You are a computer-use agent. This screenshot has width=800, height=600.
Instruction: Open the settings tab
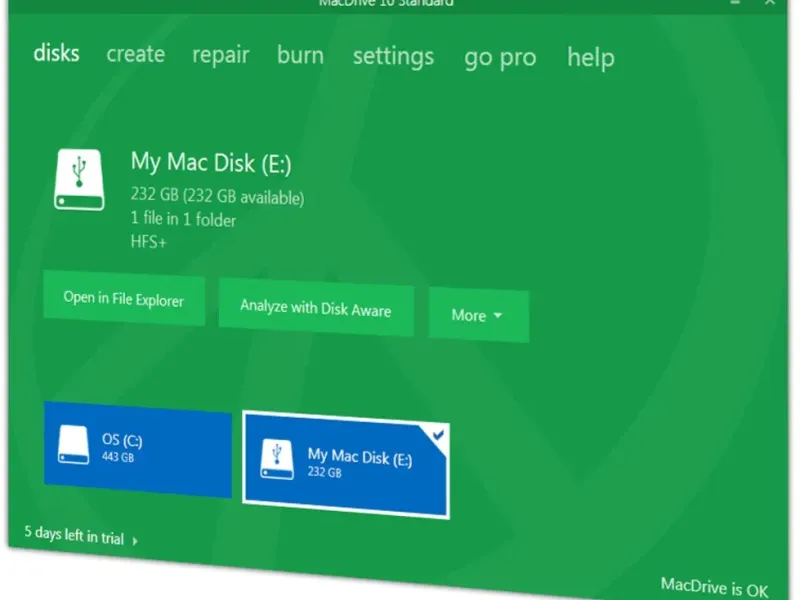point(393,57)
